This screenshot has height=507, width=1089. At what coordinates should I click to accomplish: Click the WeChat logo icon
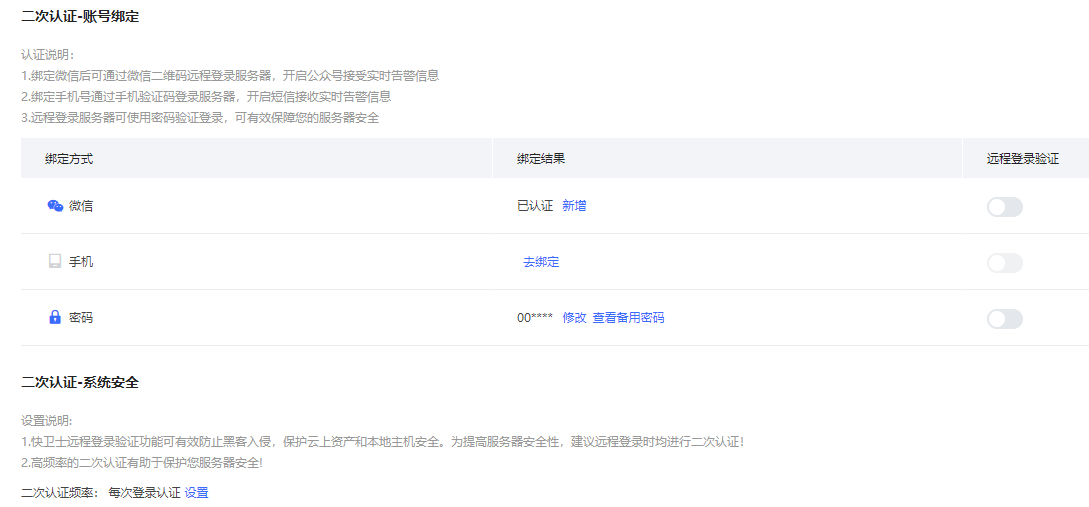tap(55, 206)
